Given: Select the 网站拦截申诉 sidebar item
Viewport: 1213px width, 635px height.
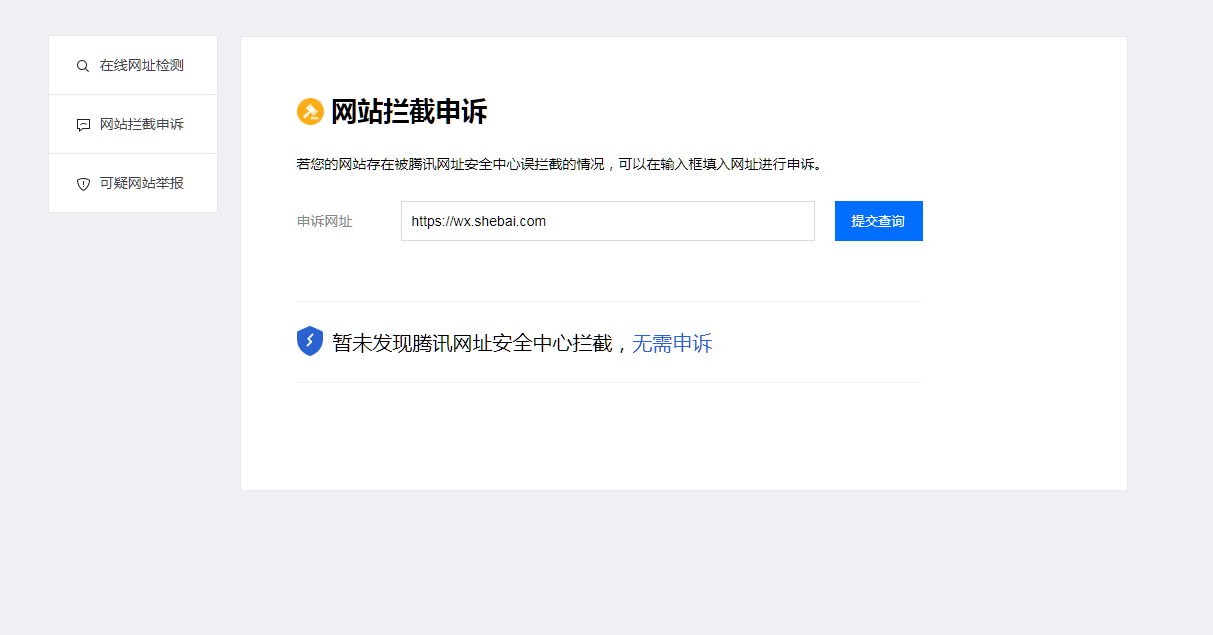Looking at the screenshot, I should click(133, 125).
